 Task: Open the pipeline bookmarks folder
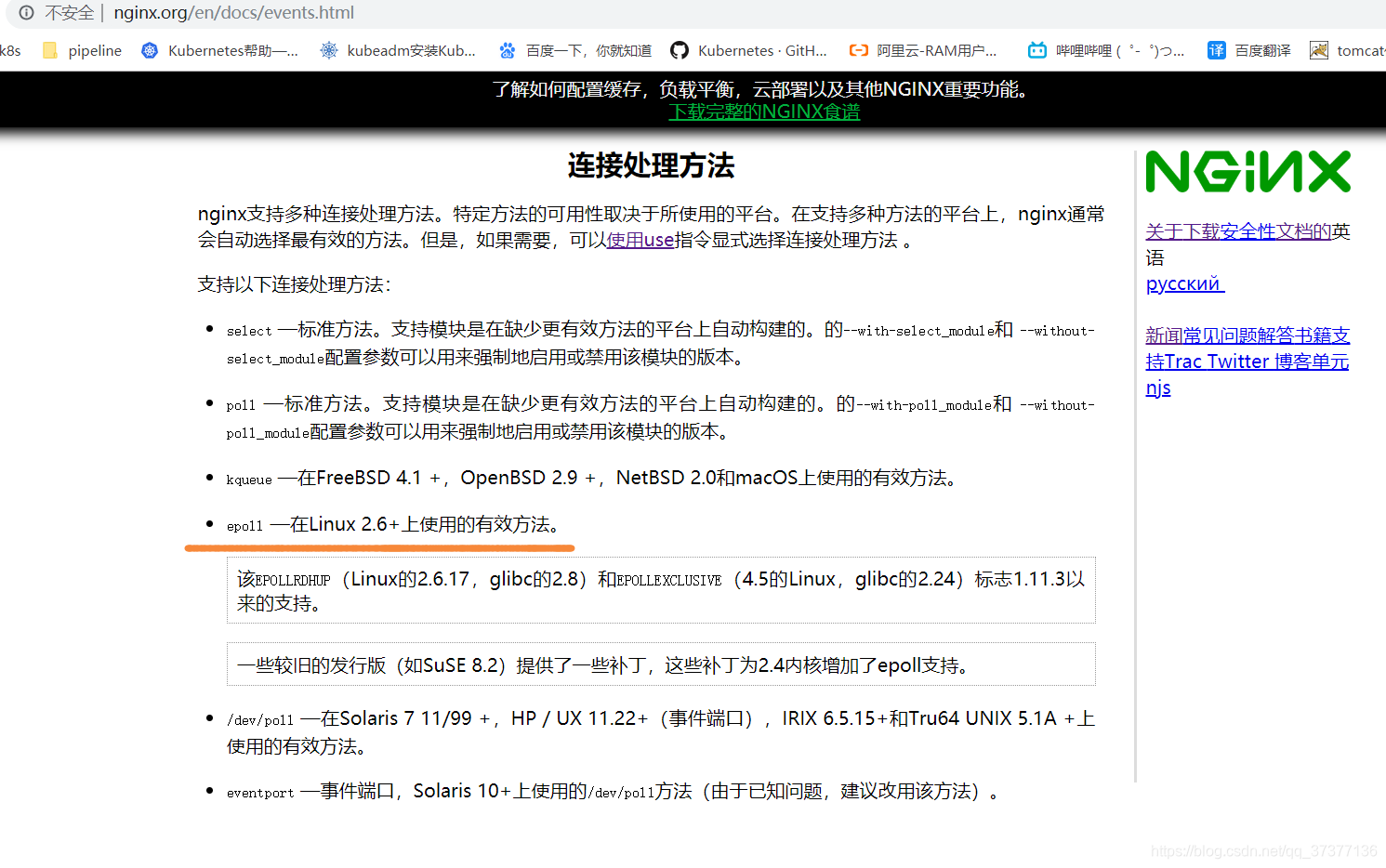82,50
